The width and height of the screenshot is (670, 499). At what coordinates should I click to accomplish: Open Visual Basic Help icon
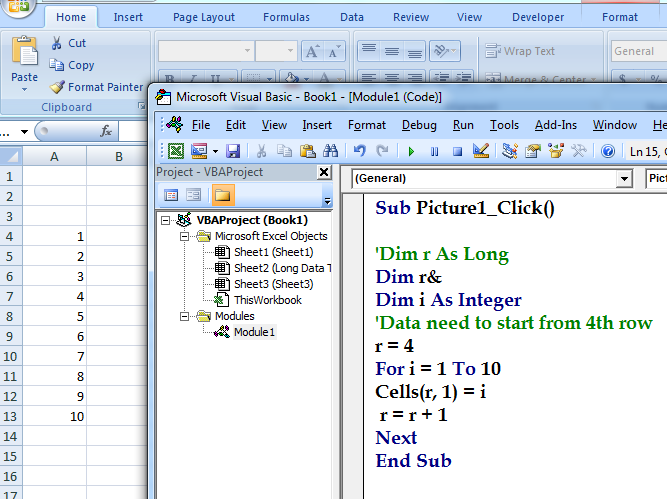coord(608,151)
